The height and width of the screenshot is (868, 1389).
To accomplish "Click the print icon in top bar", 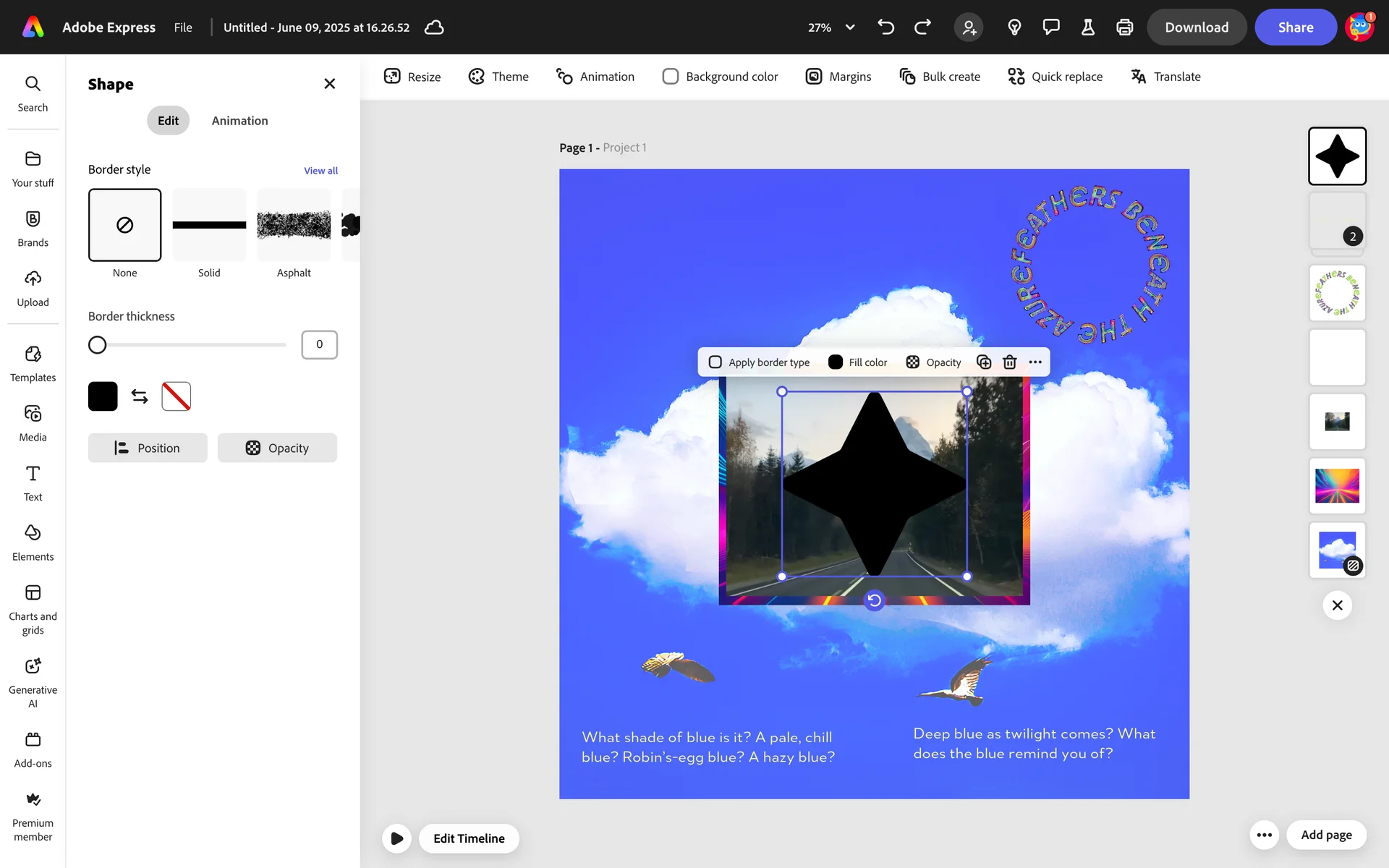I will coord(1124,27).
